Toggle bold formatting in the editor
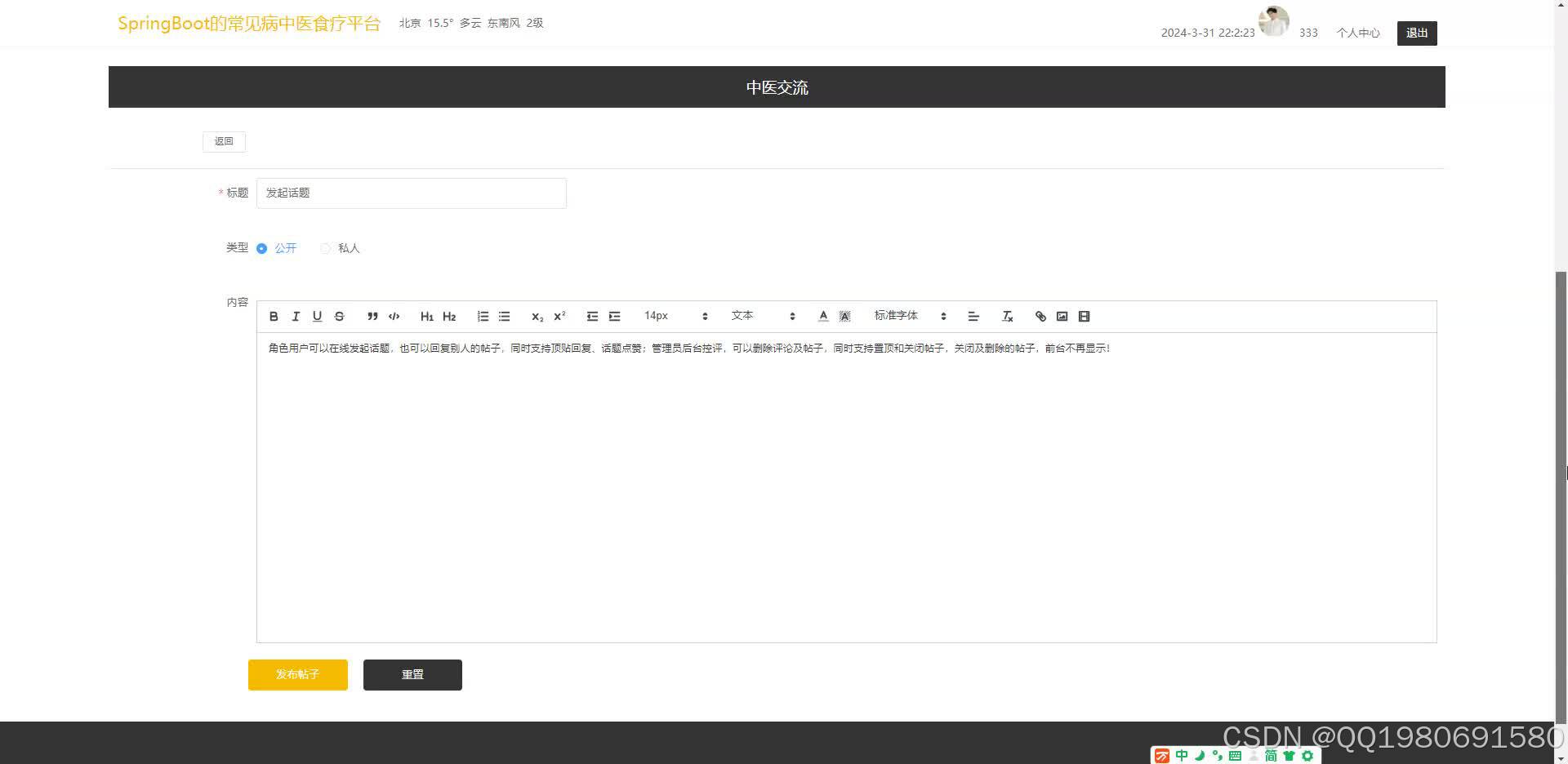Screen dimensions: 1568x764 (274, 316)
